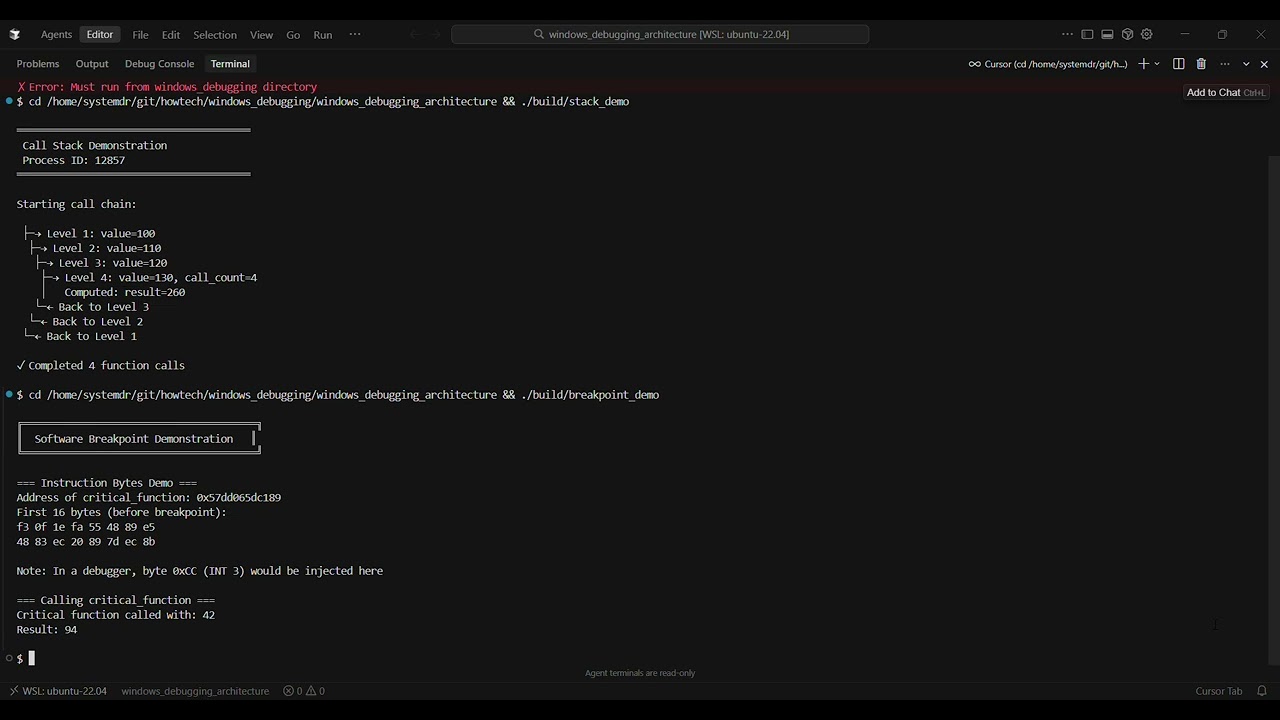Click 'Agent terminals are read-only' notice
The height and width of the screenshot is (720, 1280).
(x=640, y=673)
